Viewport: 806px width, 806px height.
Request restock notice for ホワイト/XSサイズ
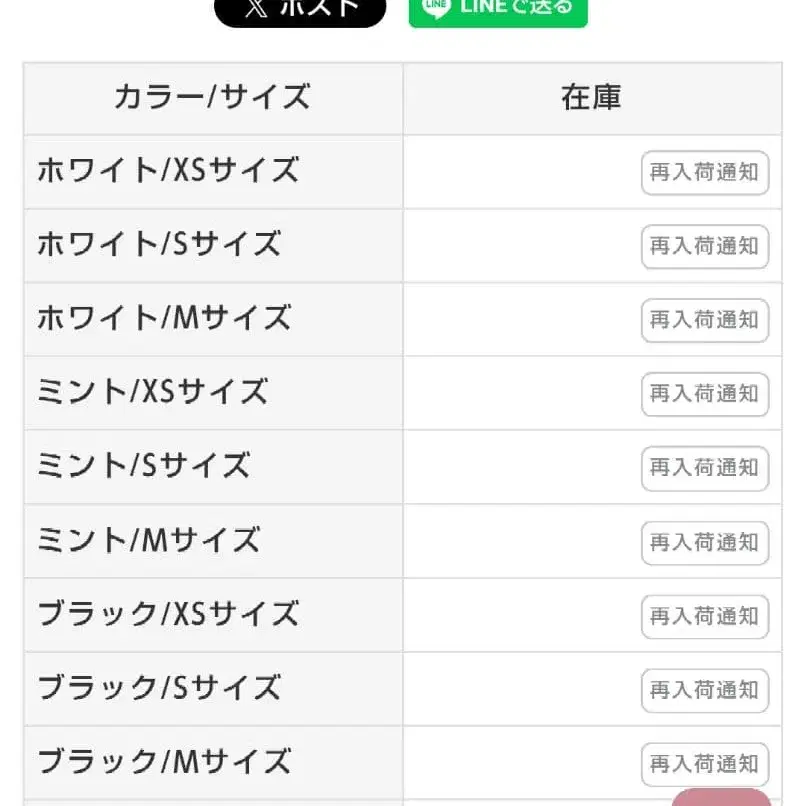point(705,173)
